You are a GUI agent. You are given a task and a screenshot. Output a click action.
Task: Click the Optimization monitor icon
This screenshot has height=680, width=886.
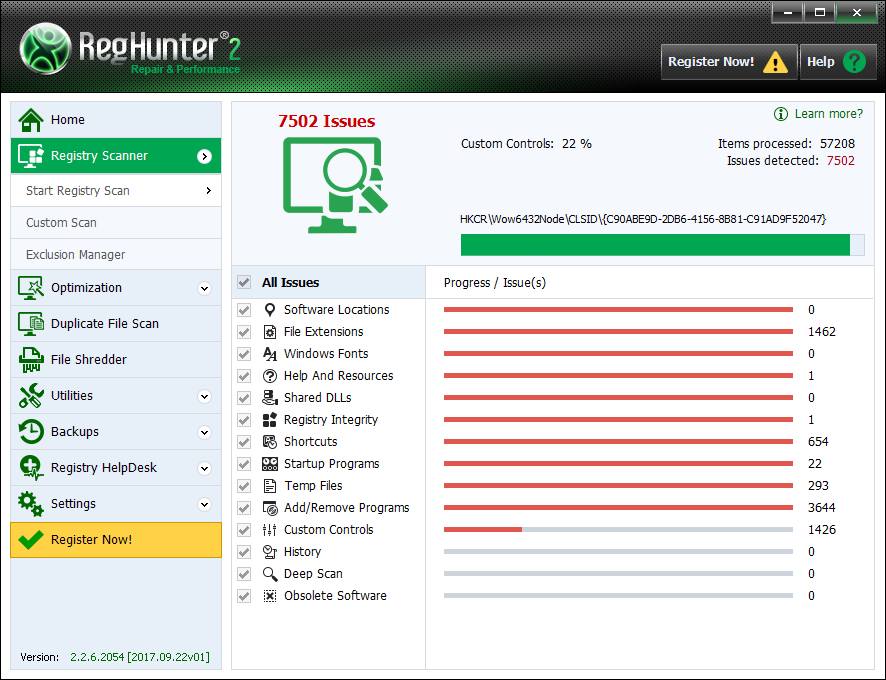pos(31,288)
